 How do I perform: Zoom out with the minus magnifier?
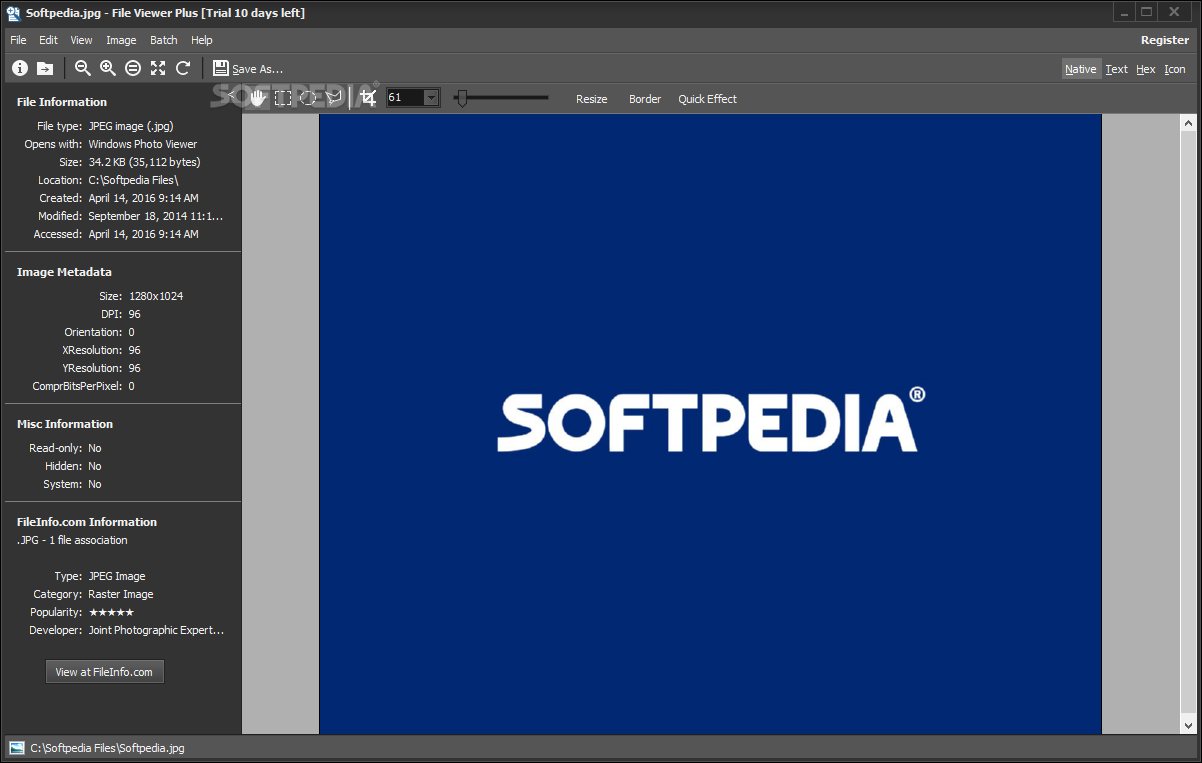83,68
